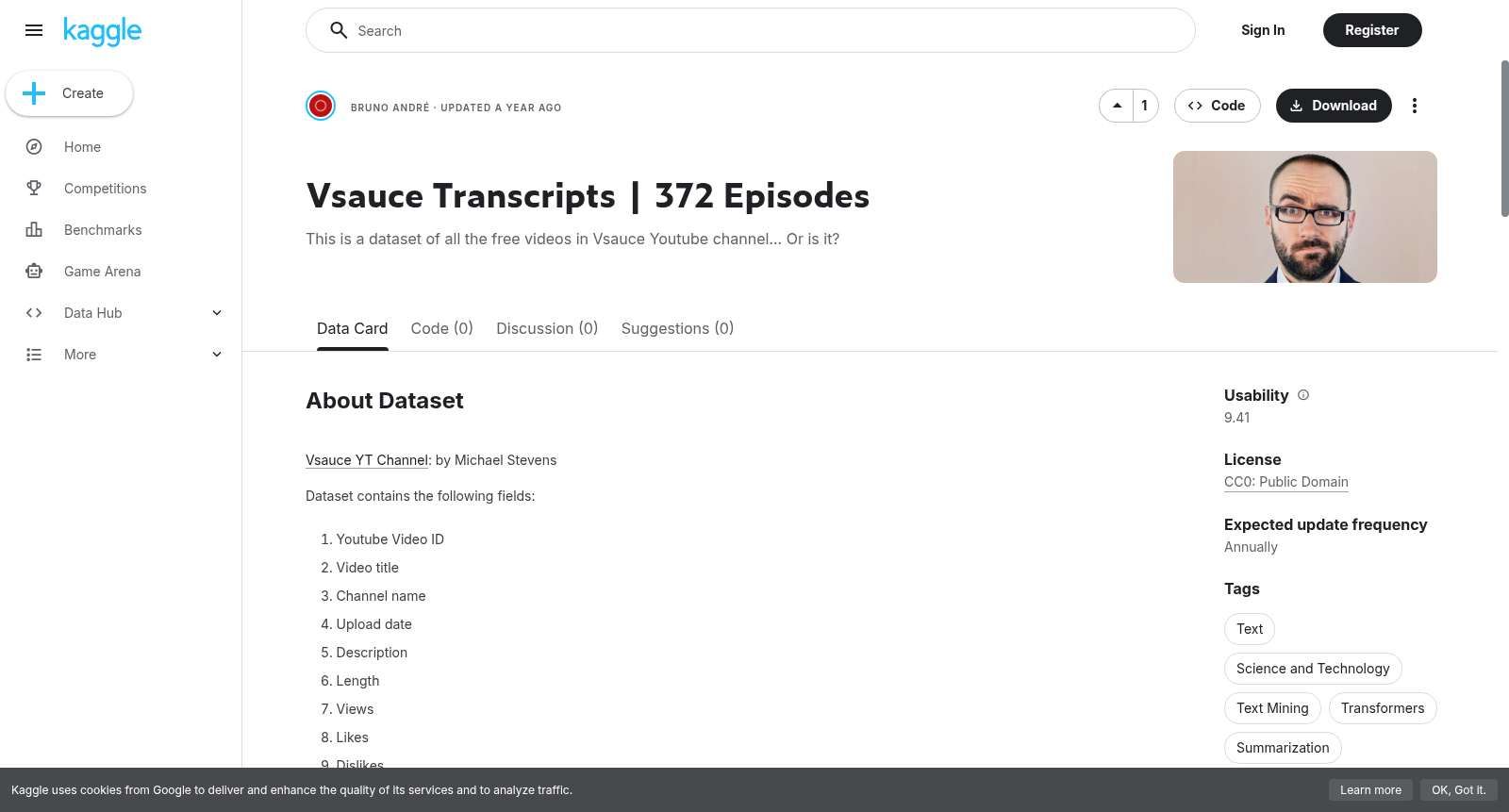This screenshot has height=812, width=1509.
Task: Click the Summarization tag
Action: coord(1283,748)
